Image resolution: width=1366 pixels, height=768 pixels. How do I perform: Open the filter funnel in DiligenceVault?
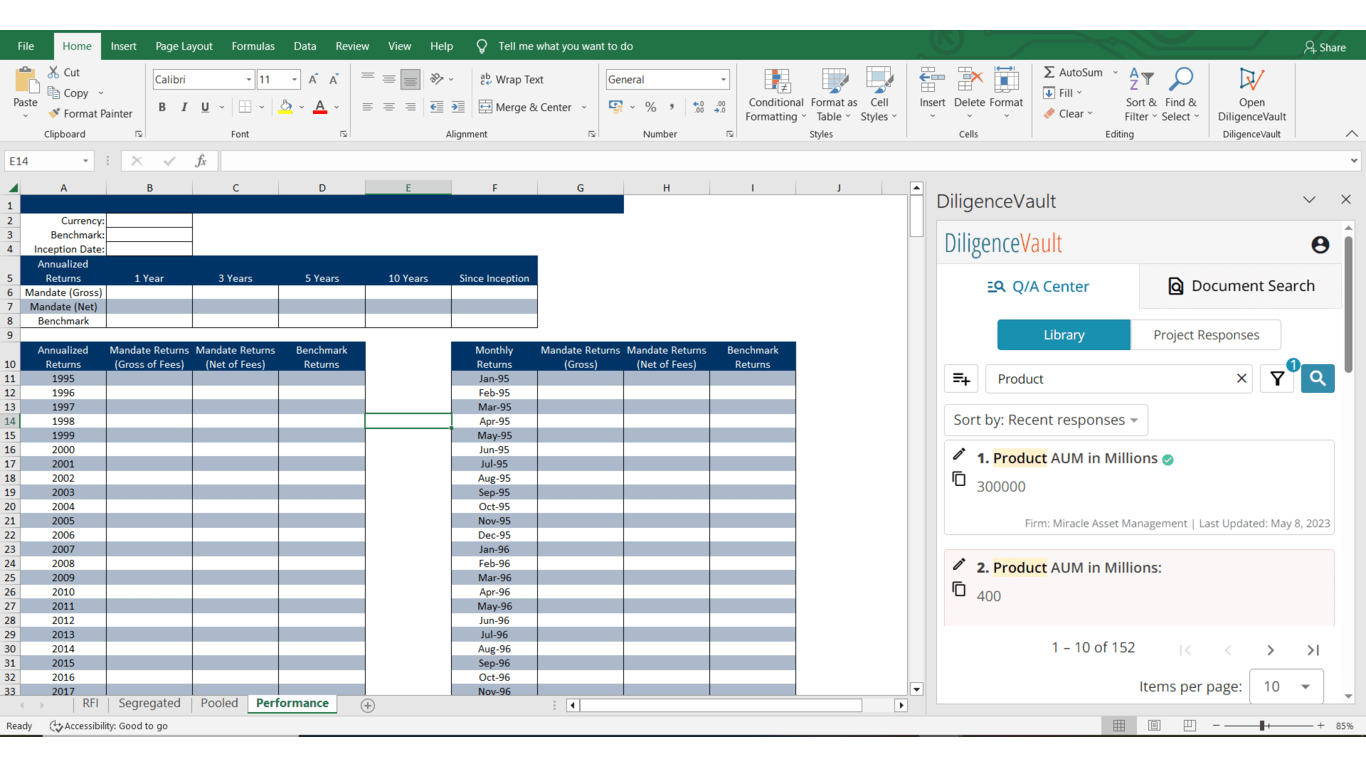click(1277, 379)
